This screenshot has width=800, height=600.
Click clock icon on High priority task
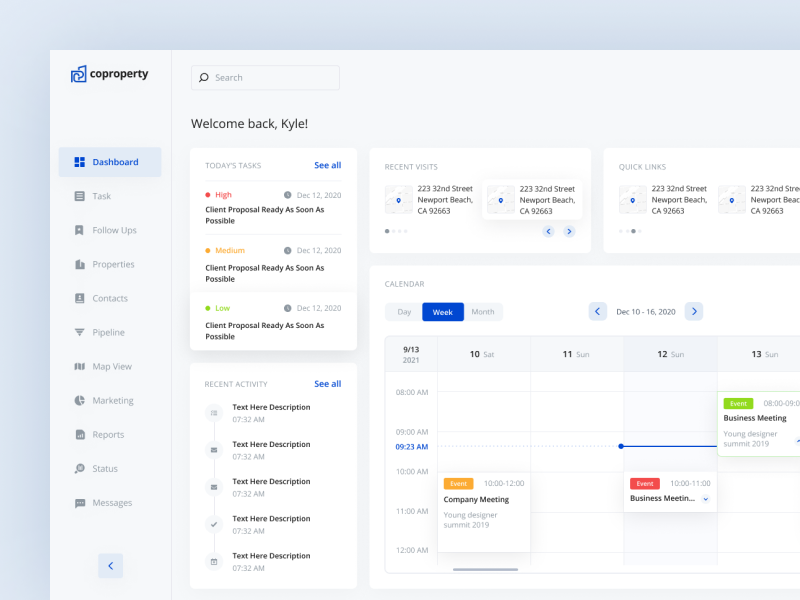pyautogui.click(x=288, y=195)
